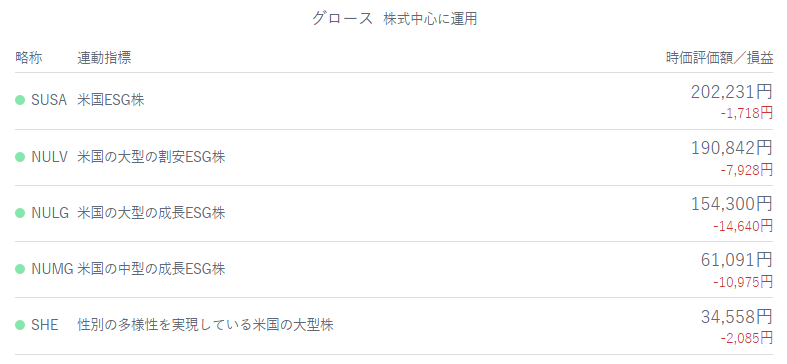
Task: Click the 米国の大型の成長ESG株 description
Action: coord(152,213)
